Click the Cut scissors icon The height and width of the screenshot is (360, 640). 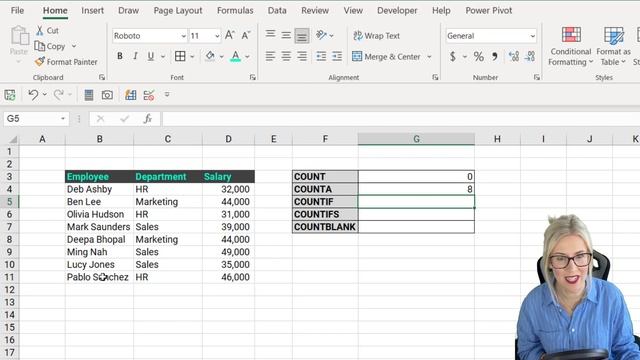(40, 31)
